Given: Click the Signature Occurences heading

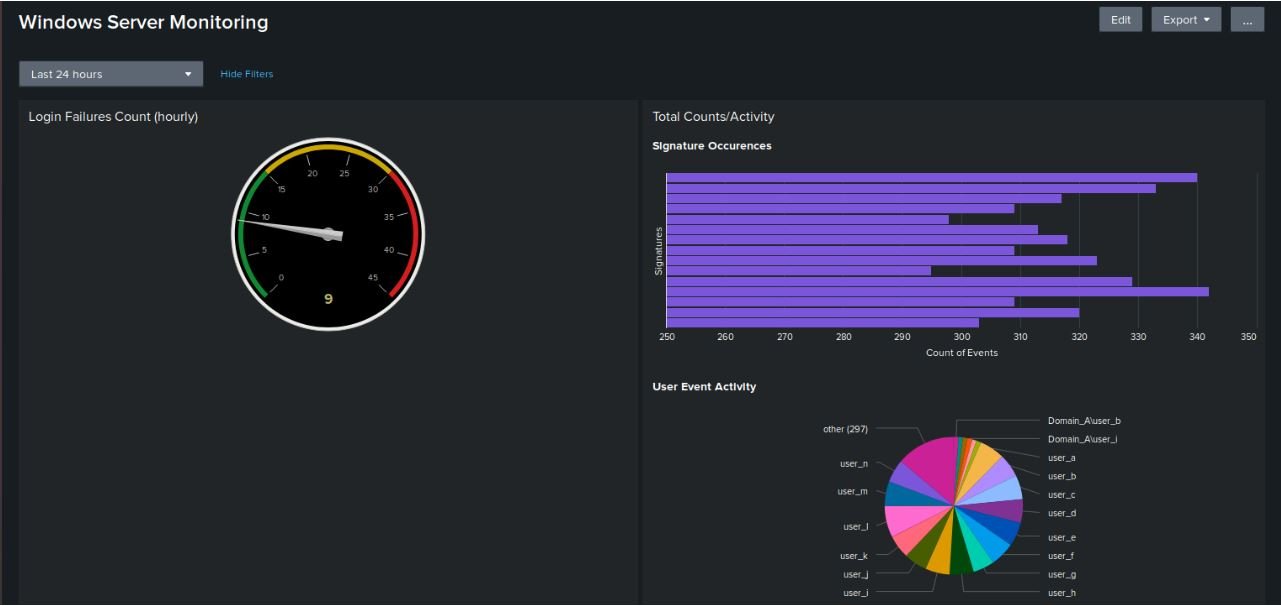Looking at the screenshot, I should pyautogui.click(x=711, y=146).
